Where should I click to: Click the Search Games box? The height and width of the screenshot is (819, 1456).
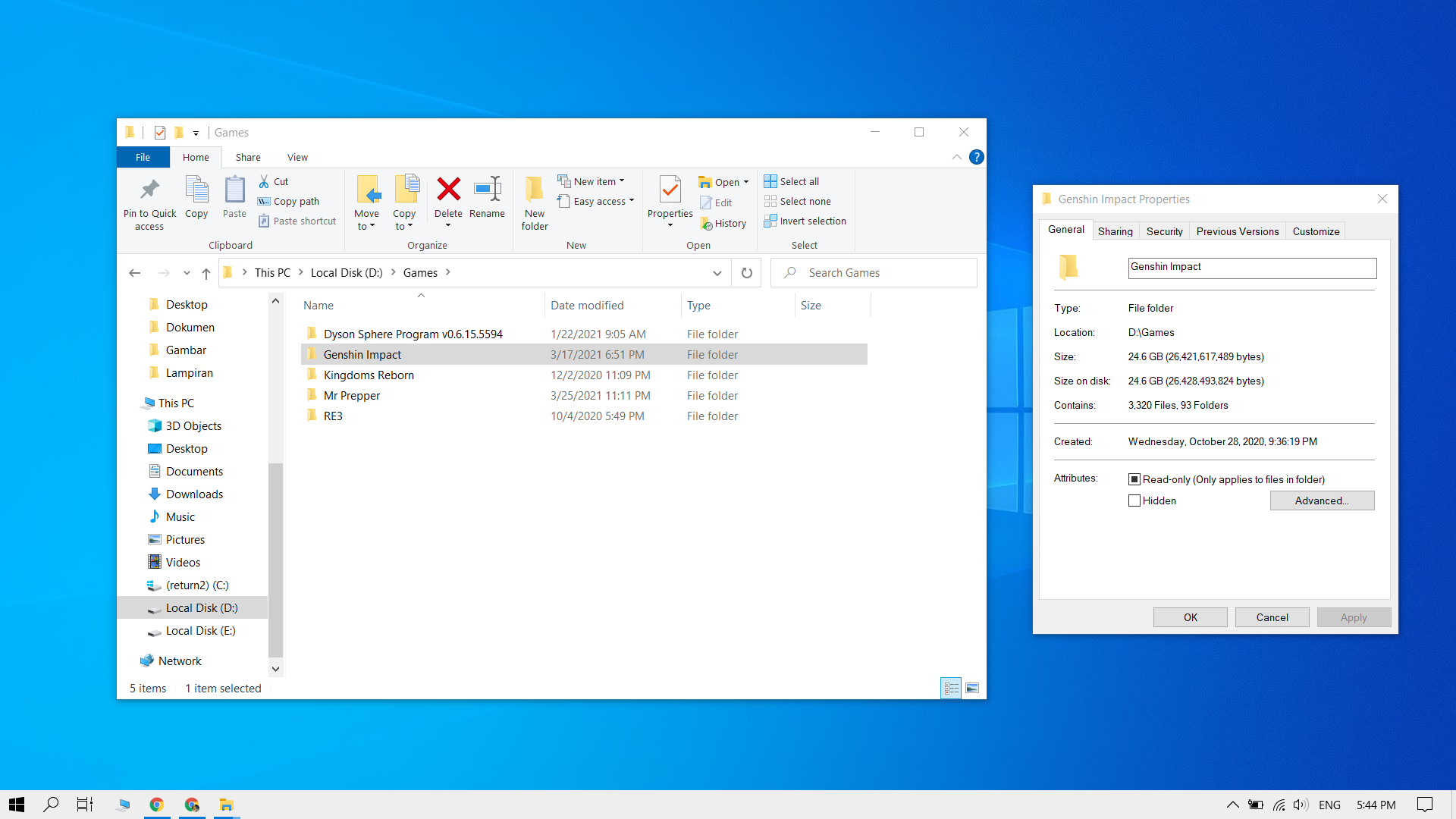click(874, 273)
